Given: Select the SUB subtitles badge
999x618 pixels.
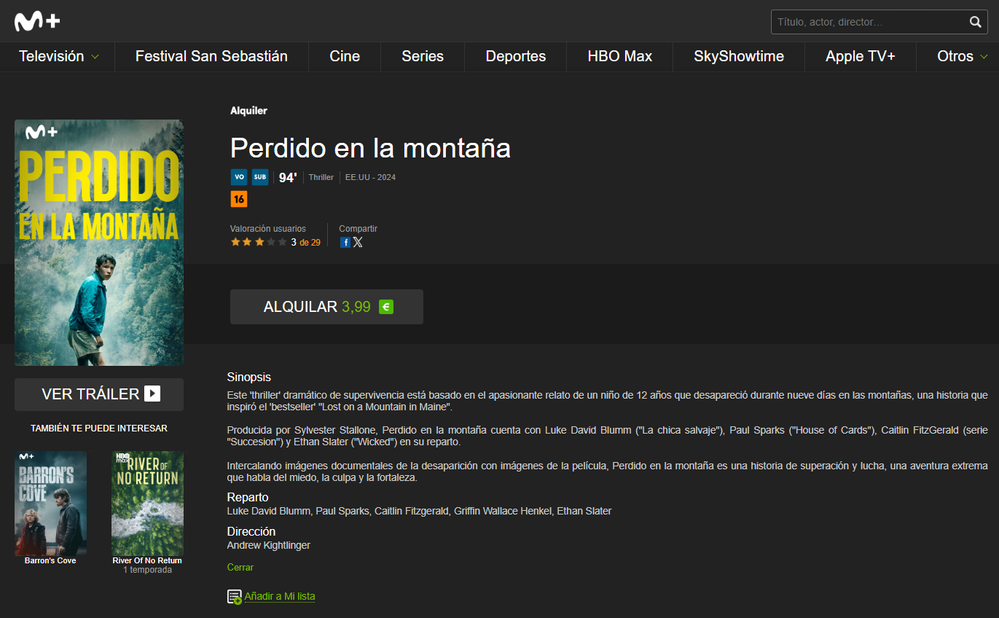Looking at the screenshot, I should coord(260,176).
